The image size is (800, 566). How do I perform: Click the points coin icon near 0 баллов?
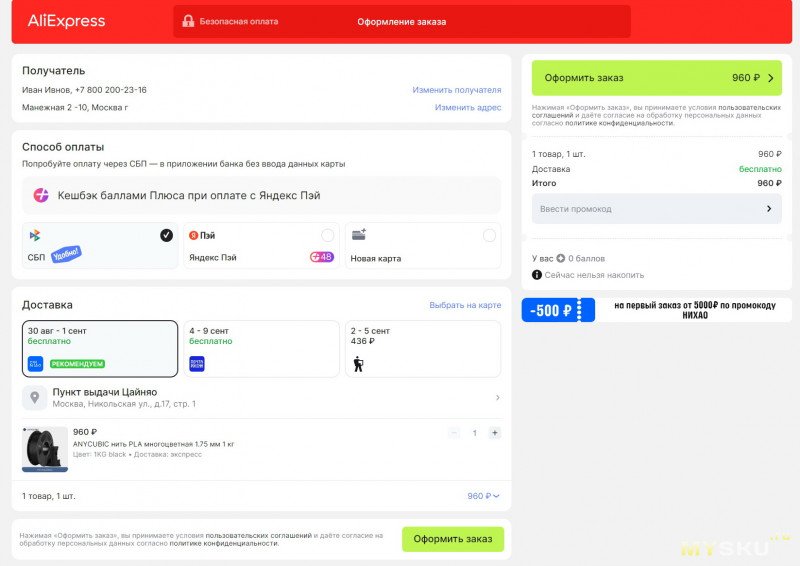(x=561, y=258)
